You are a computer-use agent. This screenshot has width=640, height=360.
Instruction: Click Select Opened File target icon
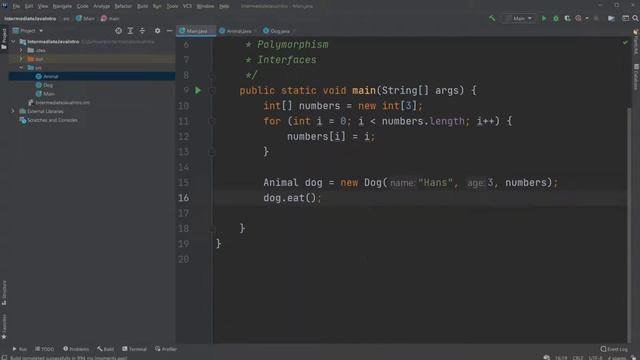pos(118,31)
